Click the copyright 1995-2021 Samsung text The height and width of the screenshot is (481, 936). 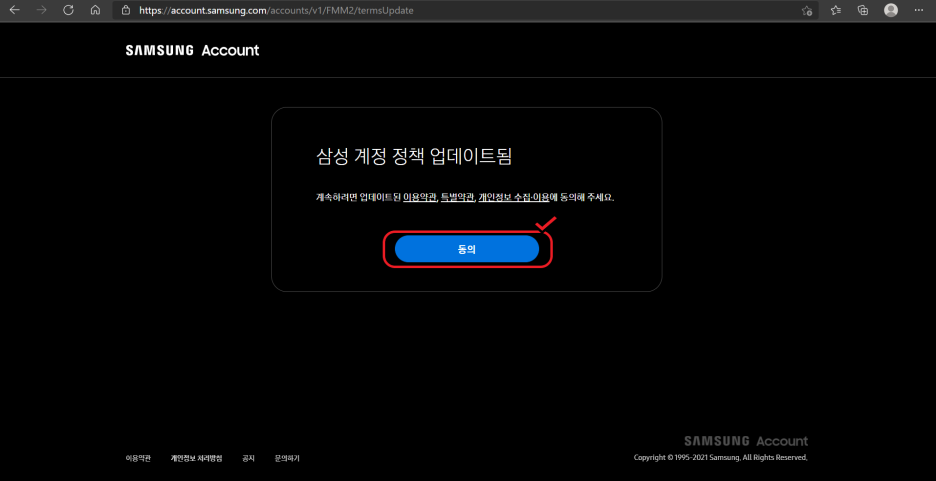pyautogui.click(x=721, y=458)
